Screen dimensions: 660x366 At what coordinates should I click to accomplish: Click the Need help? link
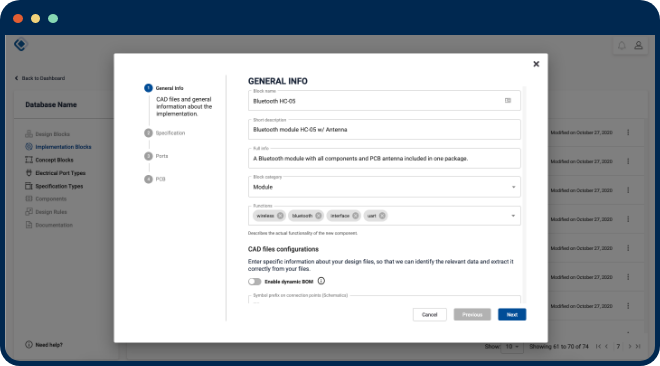(44, 345)
